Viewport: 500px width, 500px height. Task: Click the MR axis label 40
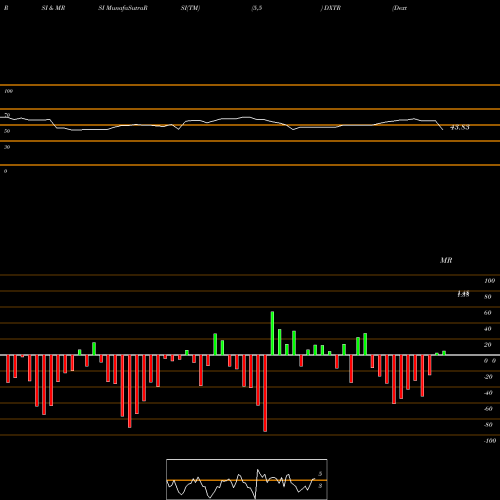point(487,329)
